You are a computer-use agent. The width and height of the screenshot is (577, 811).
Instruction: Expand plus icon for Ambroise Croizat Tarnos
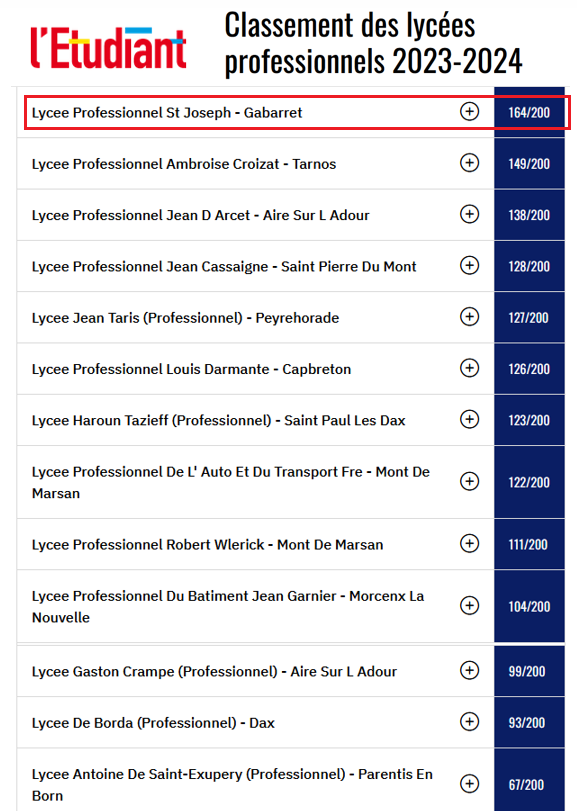pos(469,163)
